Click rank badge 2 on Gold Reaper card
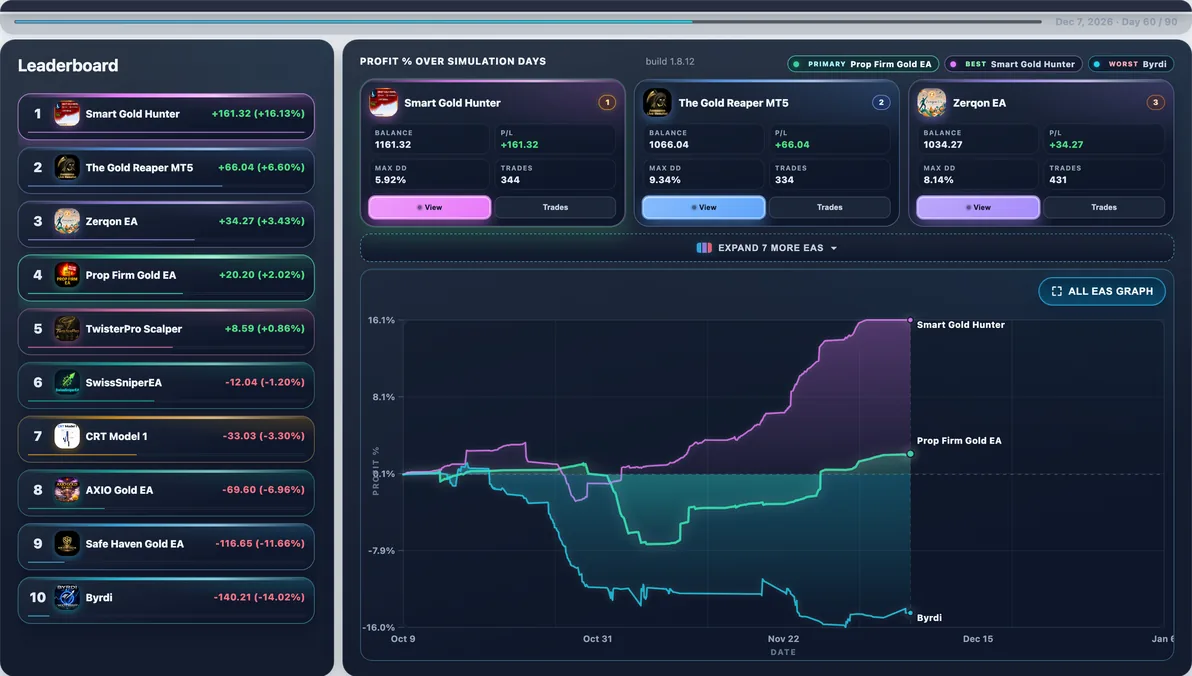This screenshot has height=676, width=1192. (x=881, y=102)
